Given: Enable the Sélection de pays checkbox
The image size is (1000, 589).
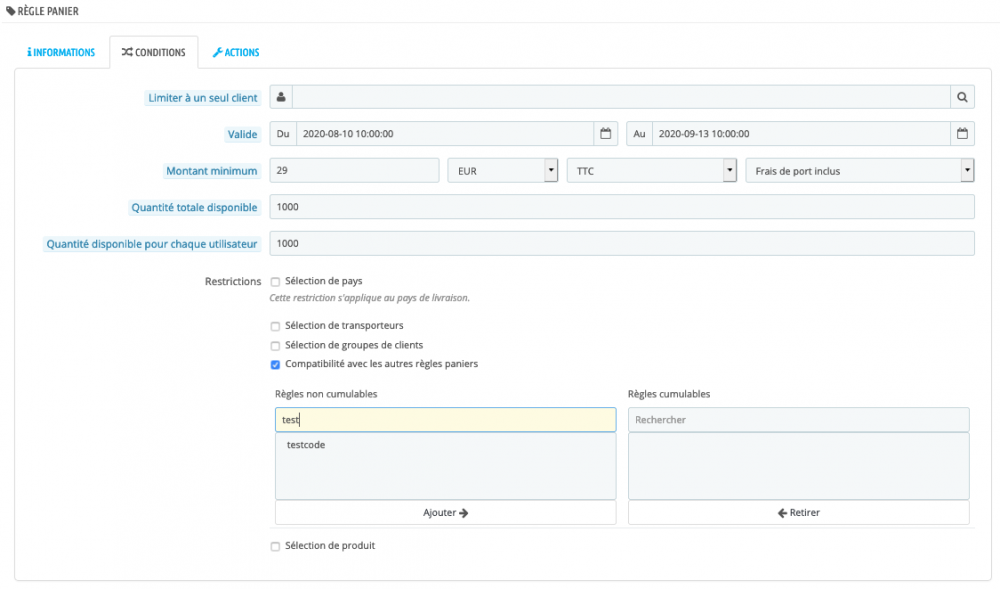Looking at the screenshot, I should coord(275,282).
